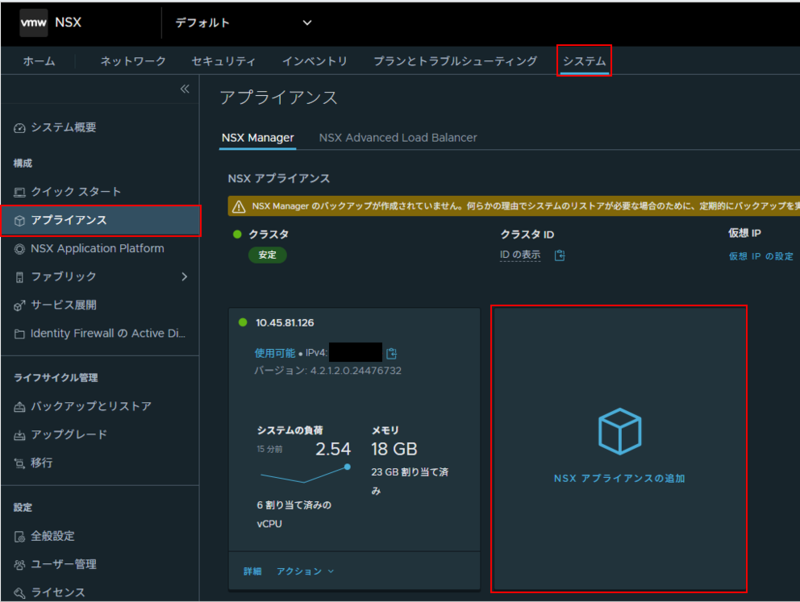Open the アクション dropdown menu

click(305, 571)
